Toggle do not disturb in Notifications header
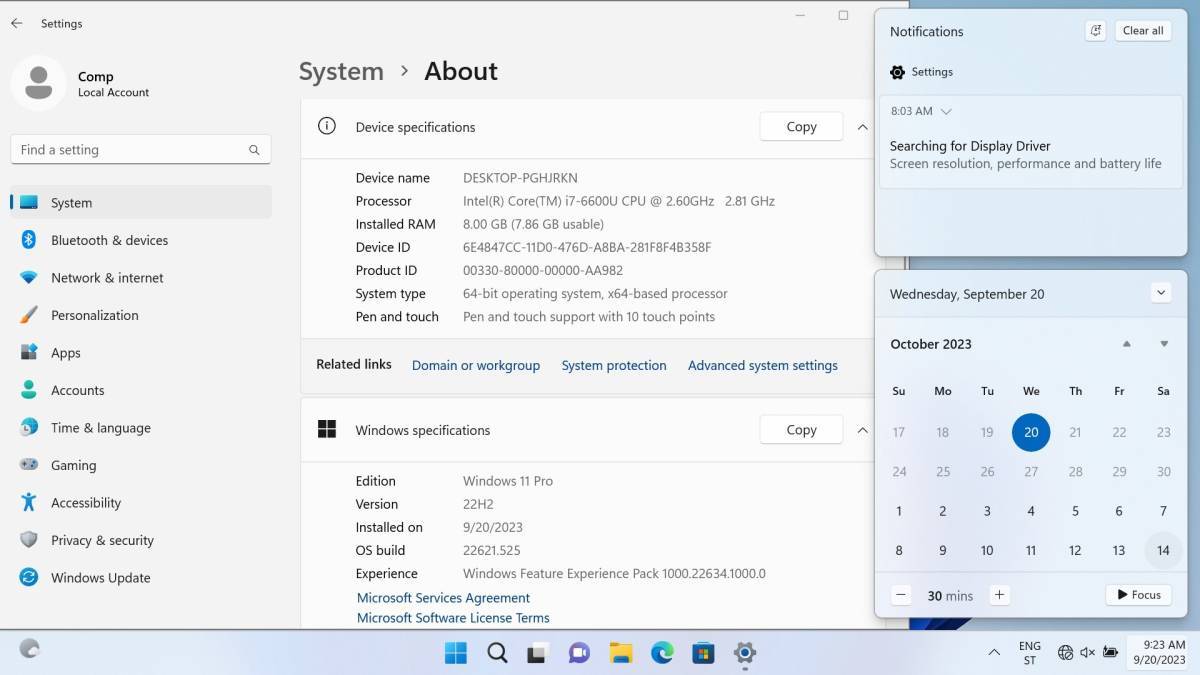 (1096, 31)
